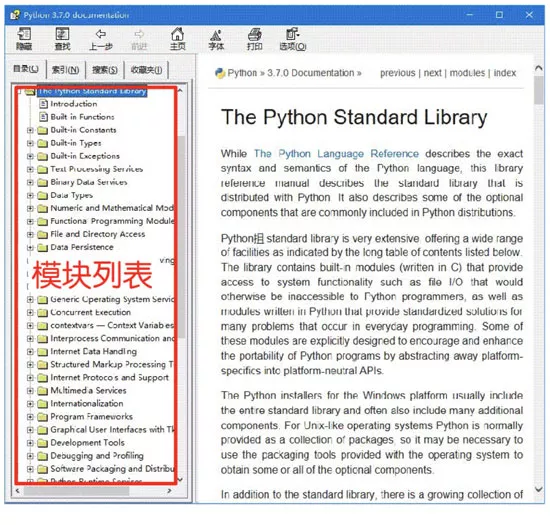The height and width of the screenshot is (525, 550).
Task: Click the 'next' navigation link
Action: (432, 73)
